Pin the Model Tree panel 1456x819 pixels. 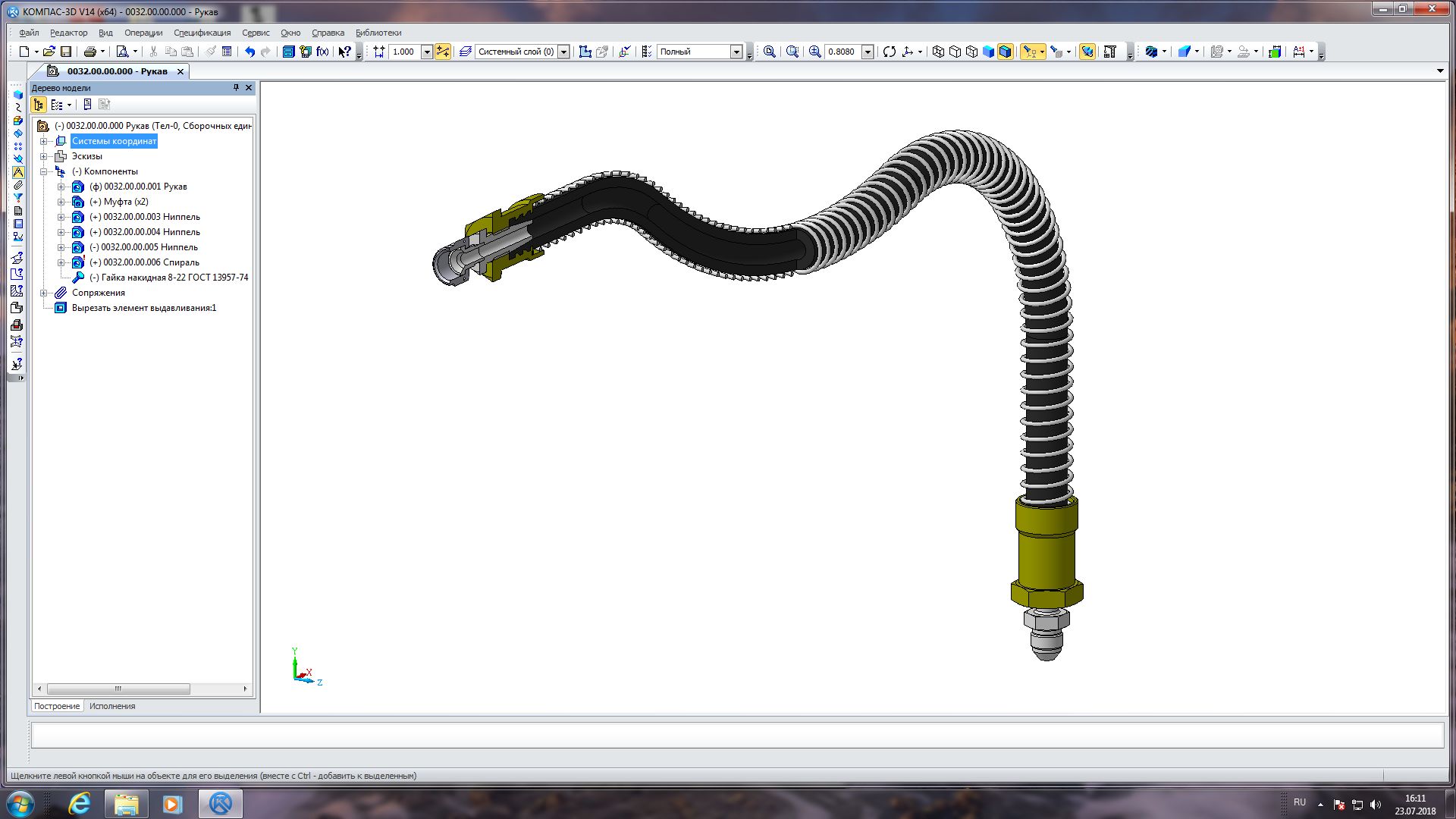(x=236, y=88)
